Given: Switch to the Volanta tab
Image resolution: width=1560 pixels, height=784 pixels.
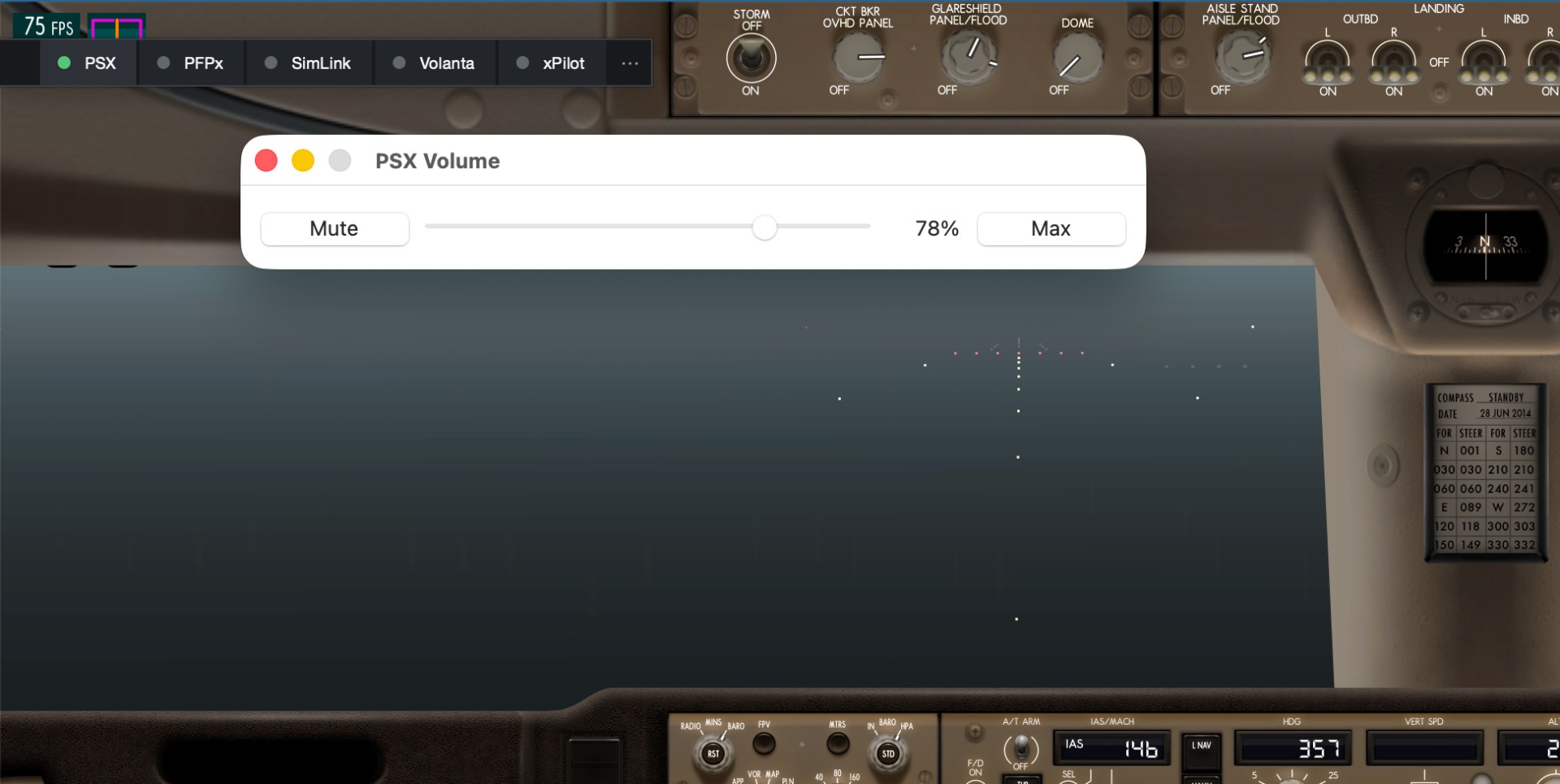Looking at the screenshot, I should pyautogui.click(x=434, y=63).
